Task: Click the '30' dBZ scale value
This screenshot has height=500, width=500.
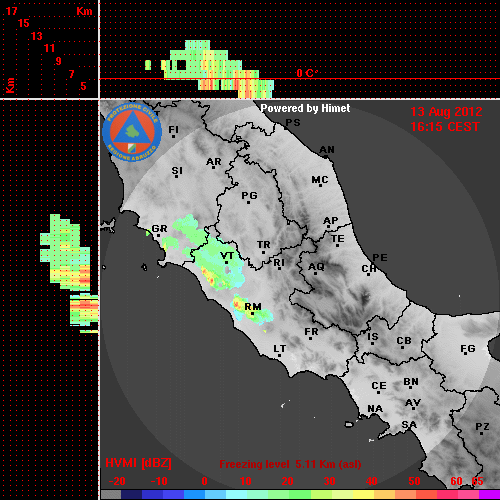Action: [329, 481]
